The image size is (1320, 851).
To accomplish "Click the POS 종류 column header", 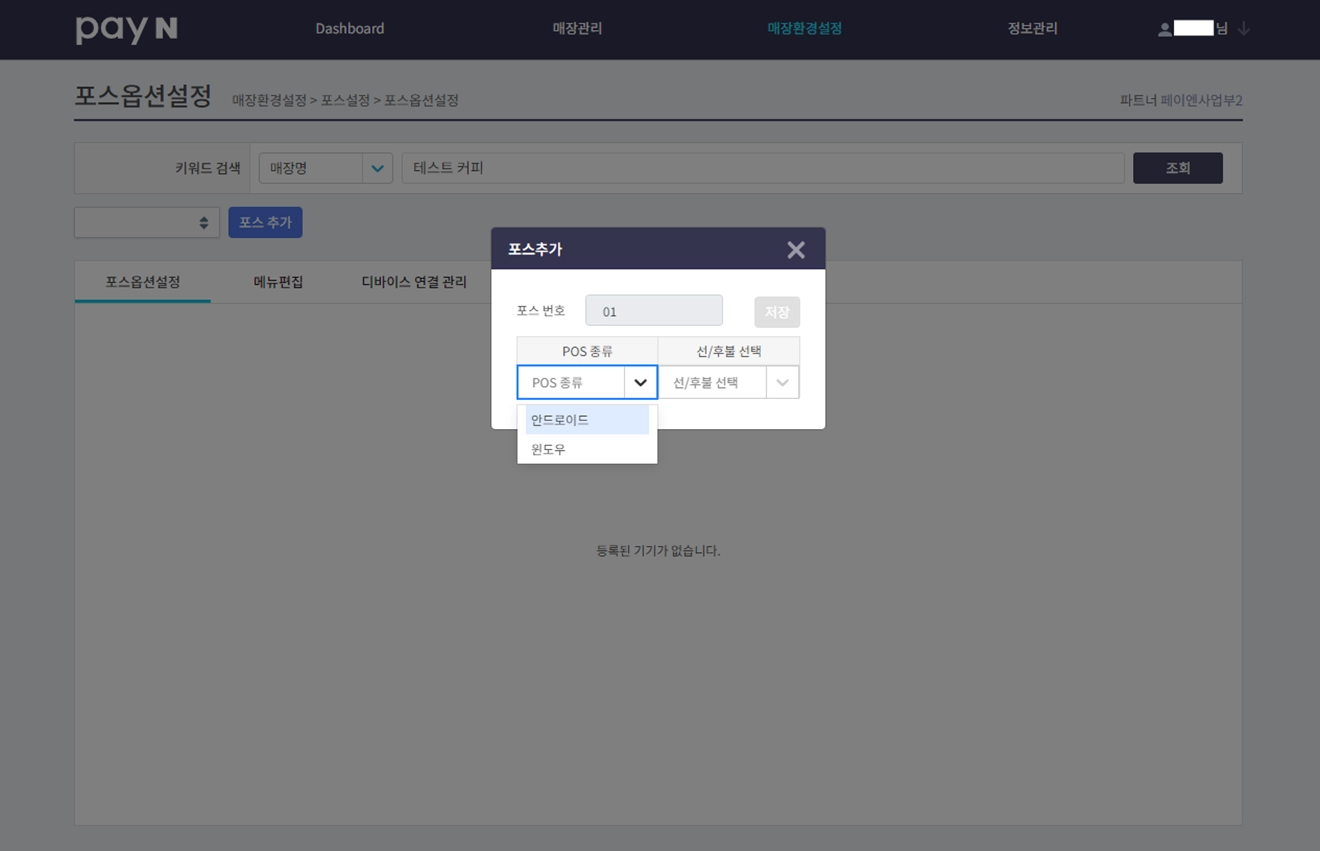I will [587, 351].
